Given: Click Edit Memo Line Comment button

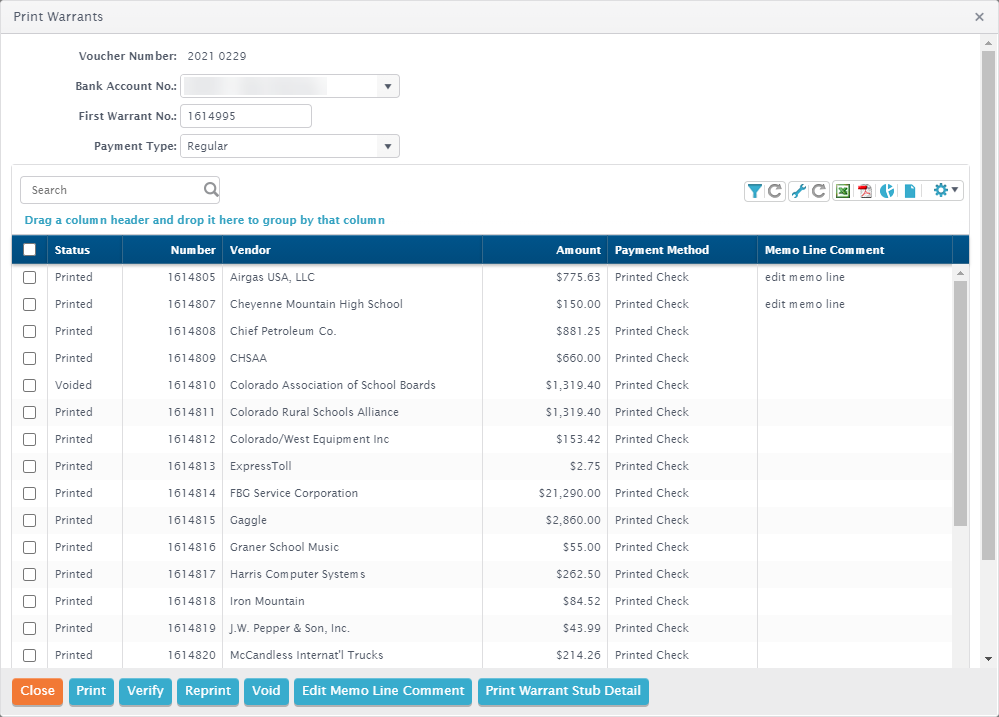Looking at the screenshot, I should click(x=383, y=692).
